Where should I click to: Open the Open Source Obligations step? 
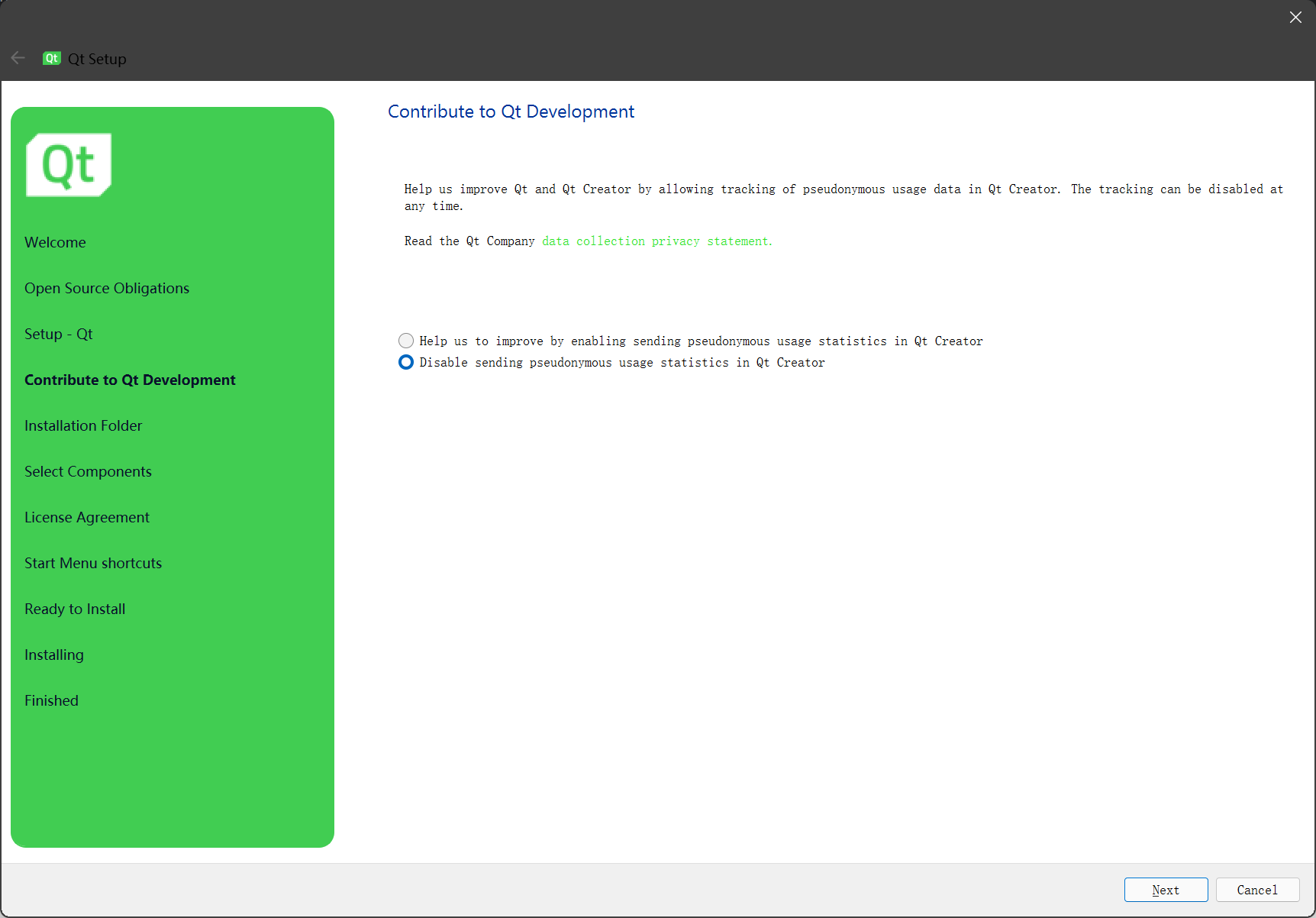107,288
